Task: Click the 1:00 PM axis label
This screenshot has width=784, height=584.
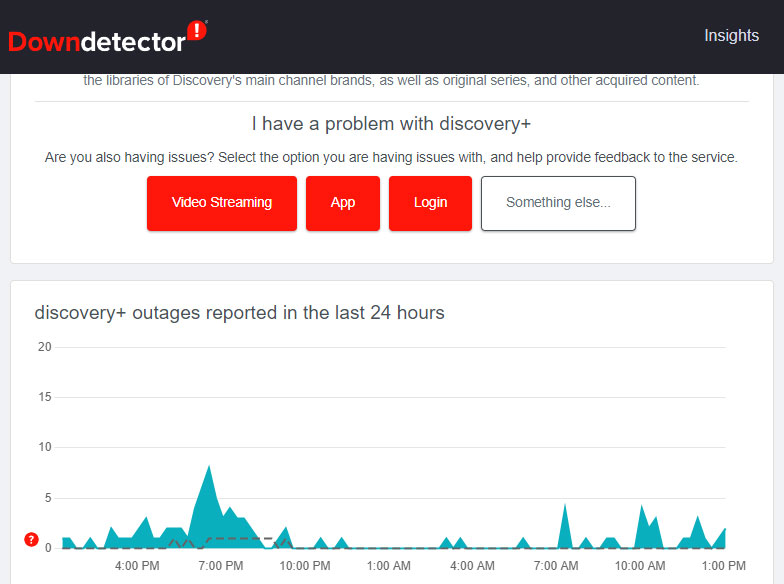Action: coord(724,566)
